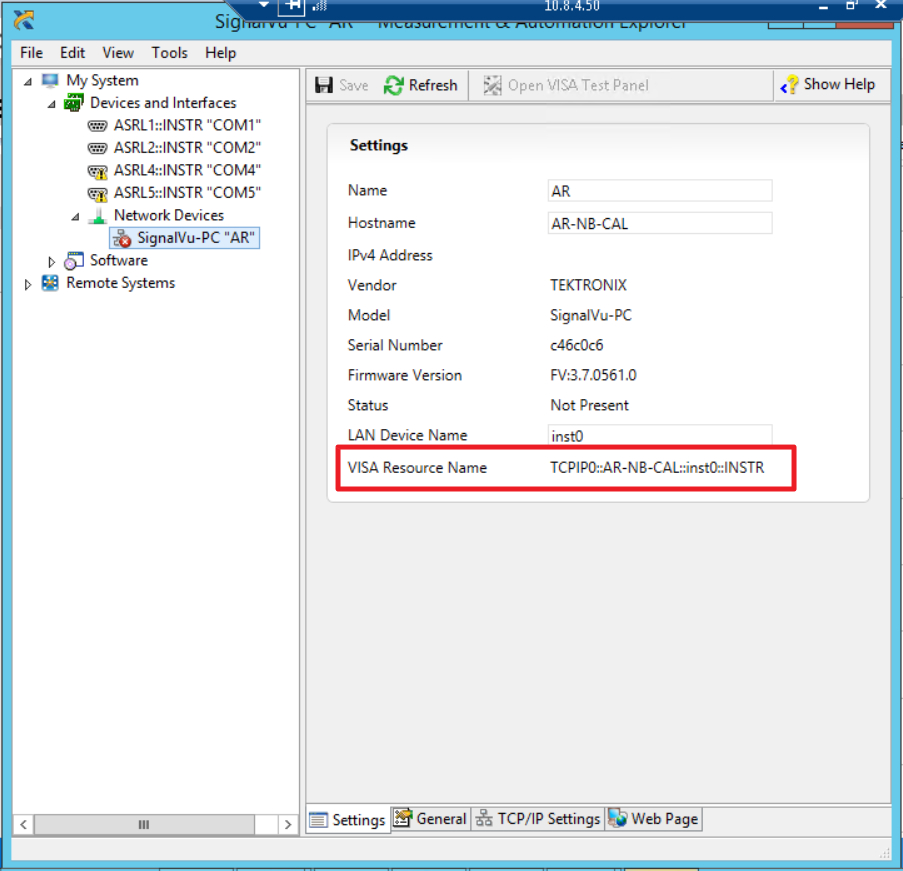Select the Settings tab
Screen dimensions: 903x871
(x=348, y=819)
